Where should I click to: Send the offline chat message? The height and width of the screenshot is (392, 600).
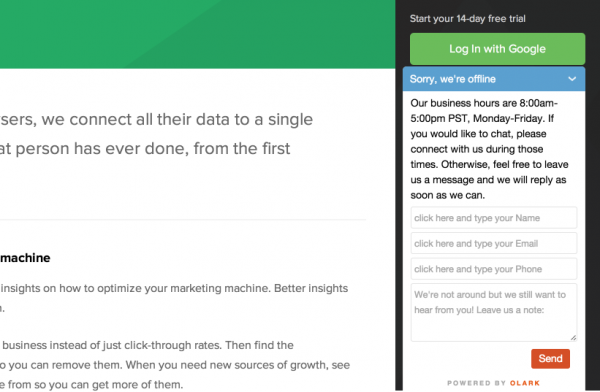(x=550, y=359)
